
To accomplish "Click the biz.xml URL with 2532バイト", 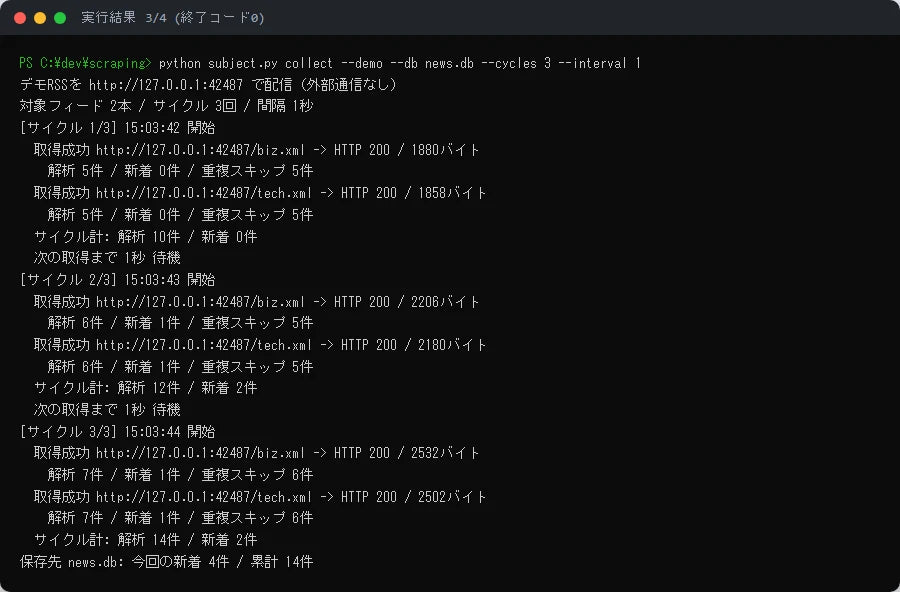I will click(200, 453).
